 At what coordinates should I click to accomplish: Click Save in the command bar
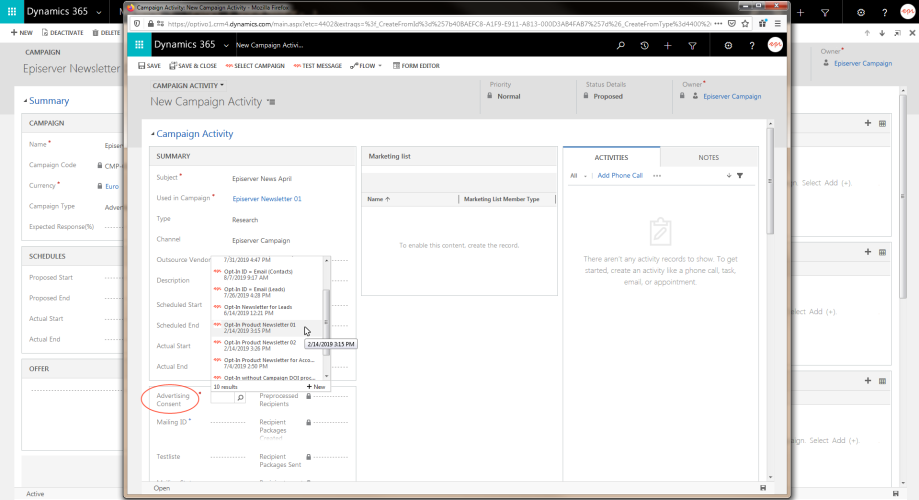(149, 66)
